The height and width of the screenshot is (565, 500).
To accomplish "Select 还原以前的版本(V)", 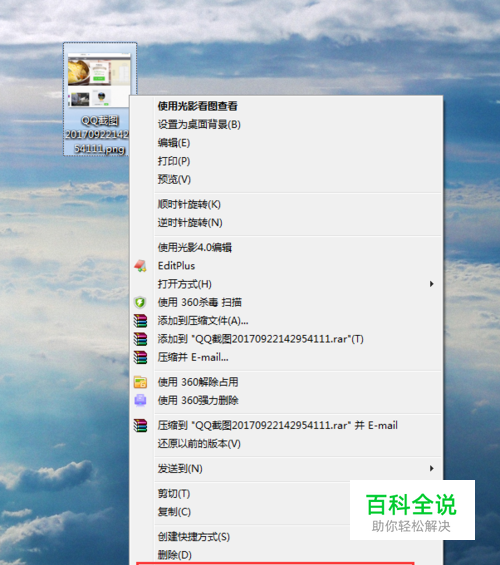I will pyautogui.click(x=199, y=444).
